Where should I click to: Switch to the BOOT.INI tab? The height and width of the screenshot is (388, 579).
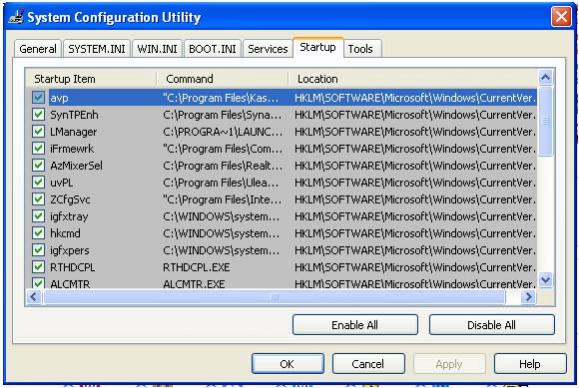click(x=212, y=49)
